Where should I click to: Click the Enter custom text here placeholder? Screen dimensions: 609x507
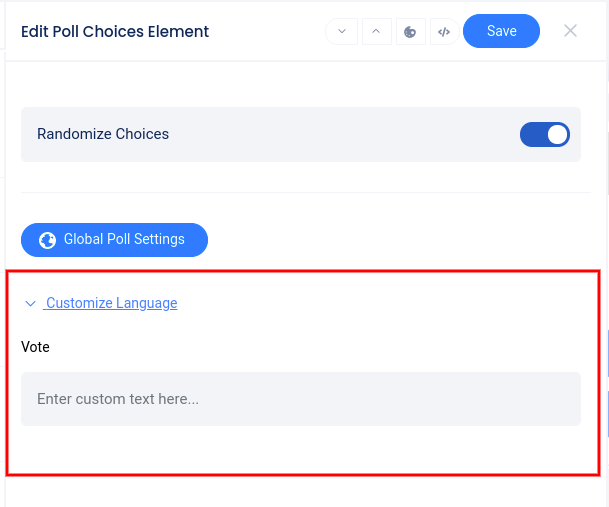118,399
